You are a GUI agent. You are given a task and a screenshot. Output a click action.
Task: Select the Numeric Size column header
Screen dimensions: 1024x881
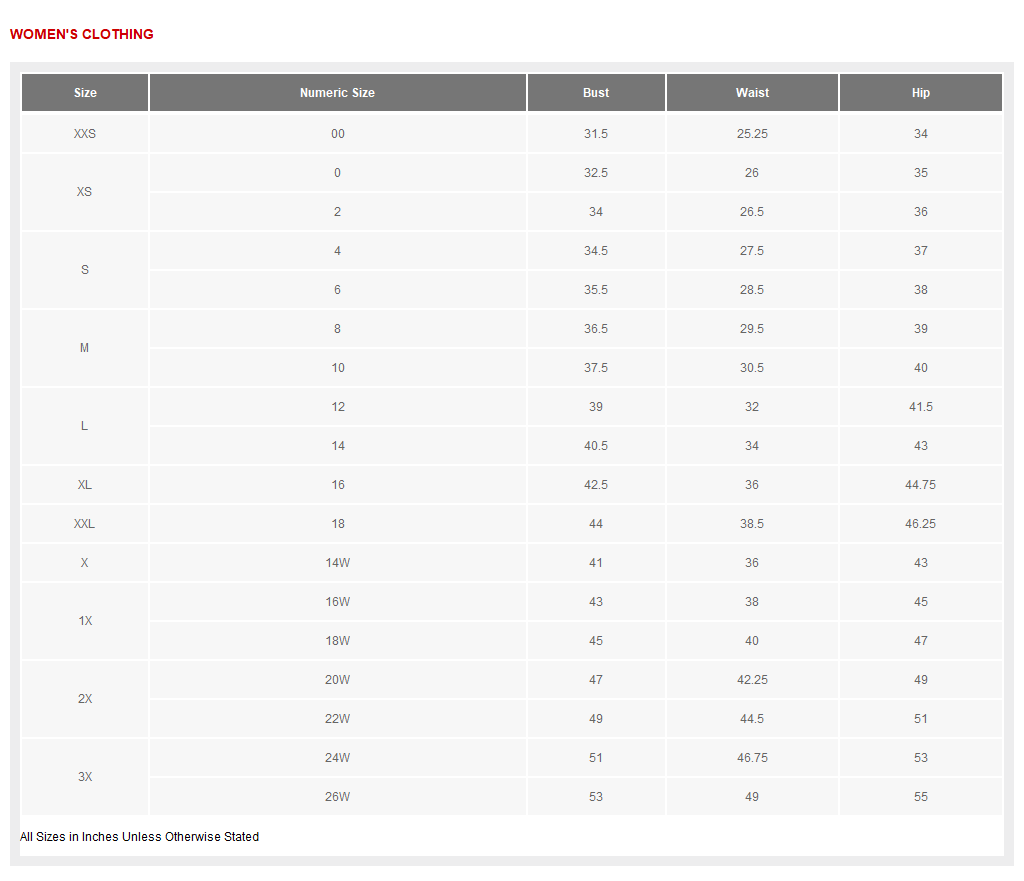tap(337, 93)
